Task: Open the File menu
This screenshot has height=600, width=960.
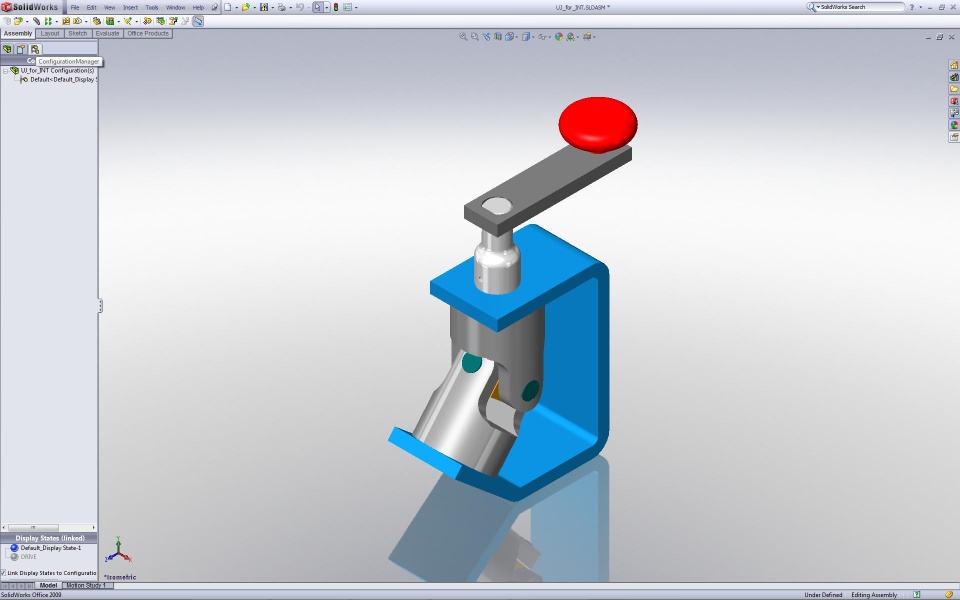Action: point(75,7)
